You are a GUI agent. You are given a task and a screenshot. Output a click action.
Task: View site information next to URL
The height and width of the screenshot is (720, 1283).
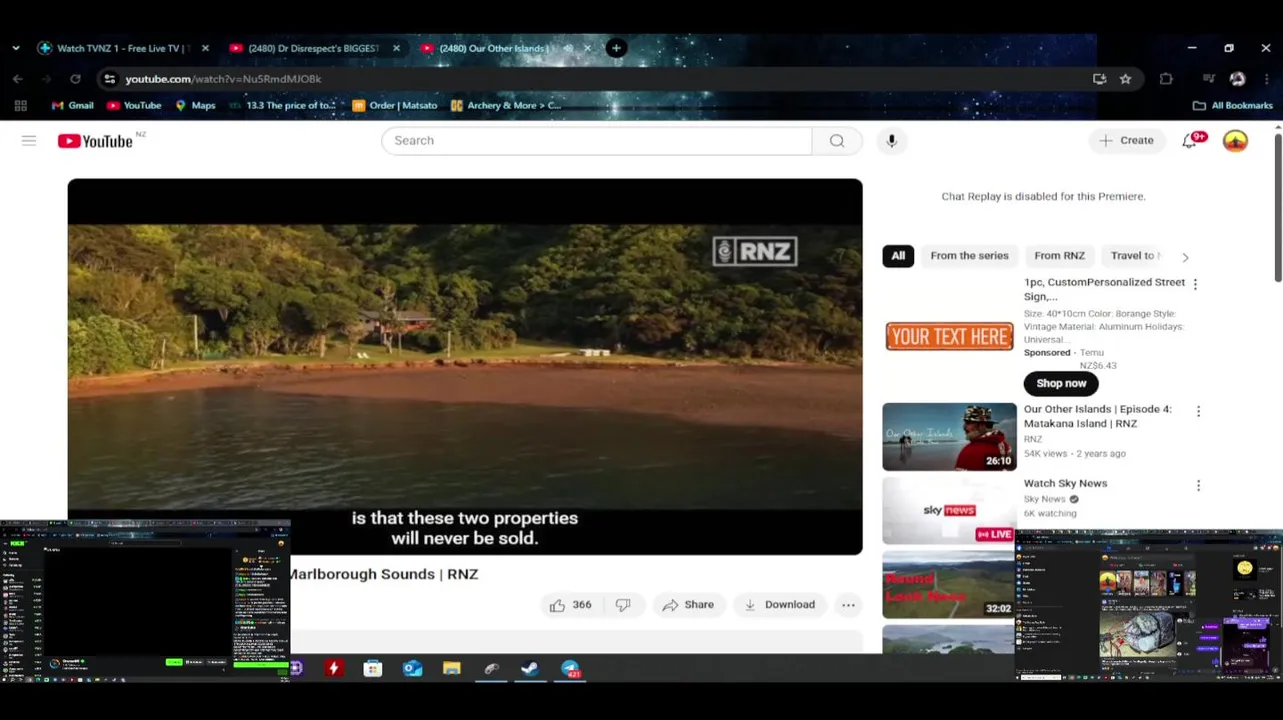(109, 79)
